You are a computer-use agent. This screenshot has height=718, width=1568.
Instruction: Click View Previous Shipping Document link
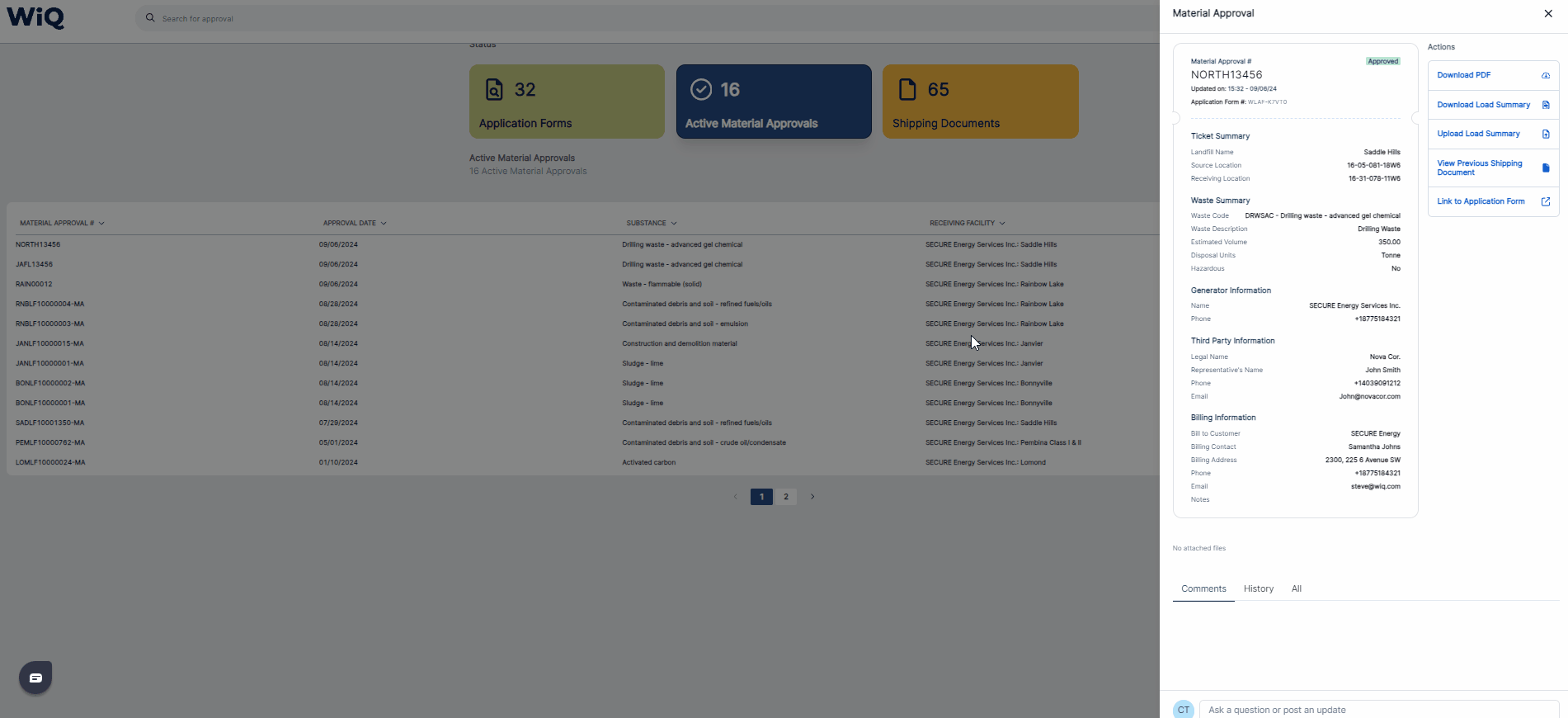tap(1480, 168)
